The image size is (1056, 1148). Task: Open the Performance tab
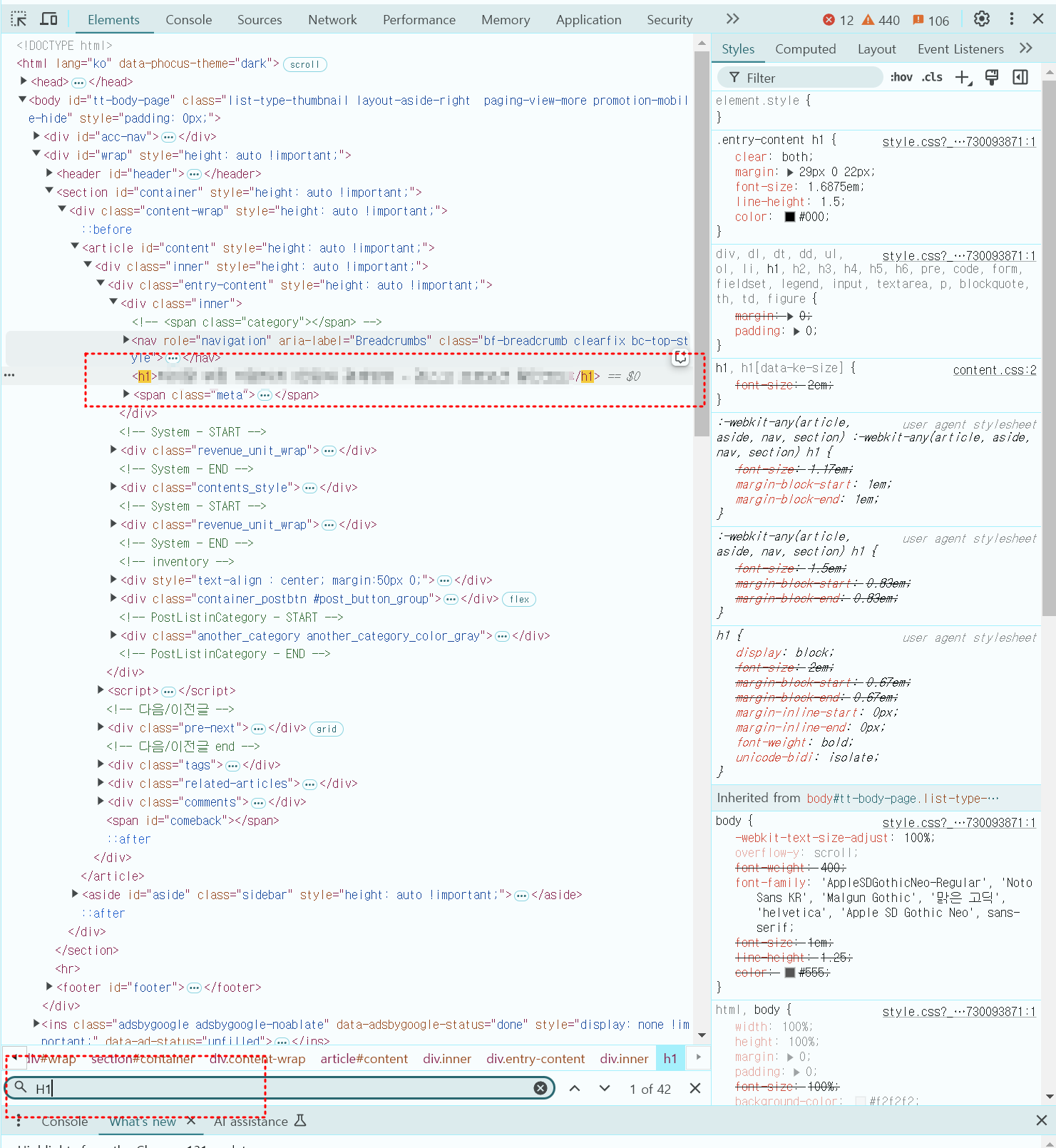pyautogui.click(x=419, y=20)
